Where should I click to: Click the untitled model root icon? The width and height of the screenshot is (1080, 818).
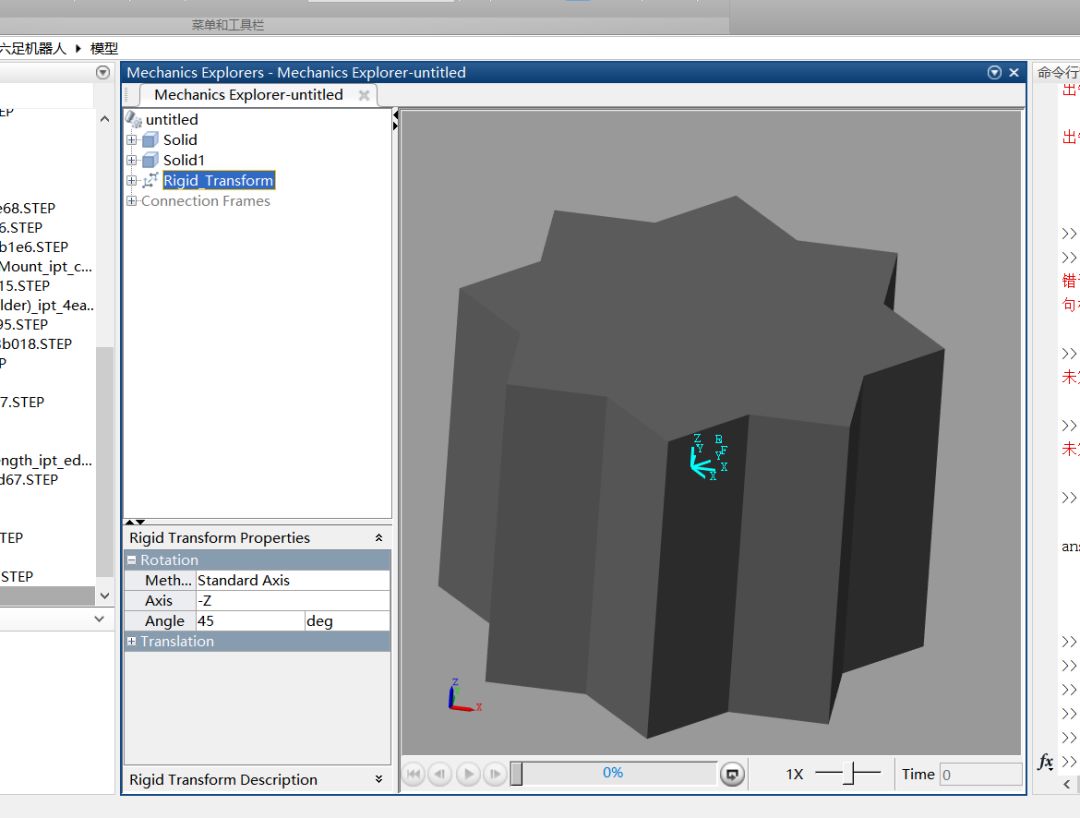pyautogui.click(x=134, y=119)
